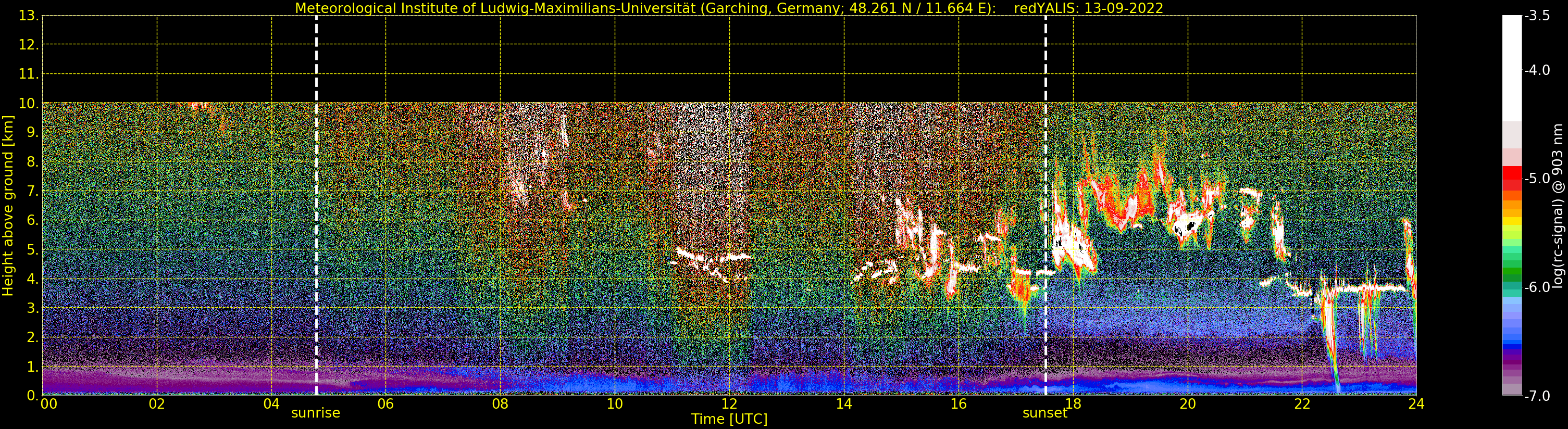Click the time-axis tick label '24'
The height and width of the screenshot is (429, 1568).
tap(1416, 404)
